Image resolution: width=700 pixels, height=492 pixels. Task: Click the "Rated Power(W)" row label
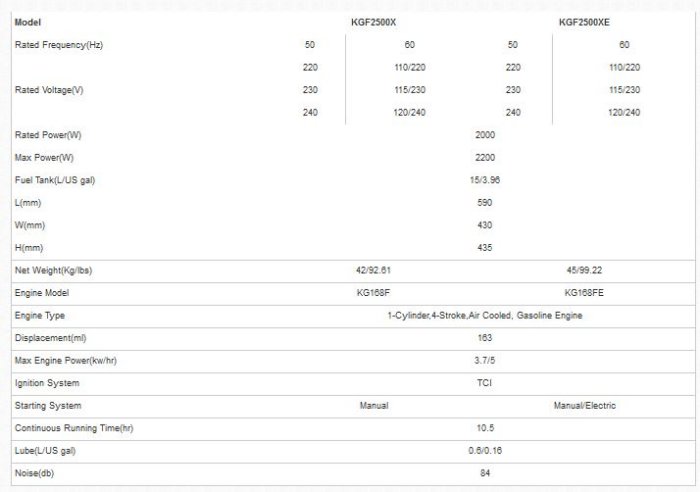click(48, 135)
